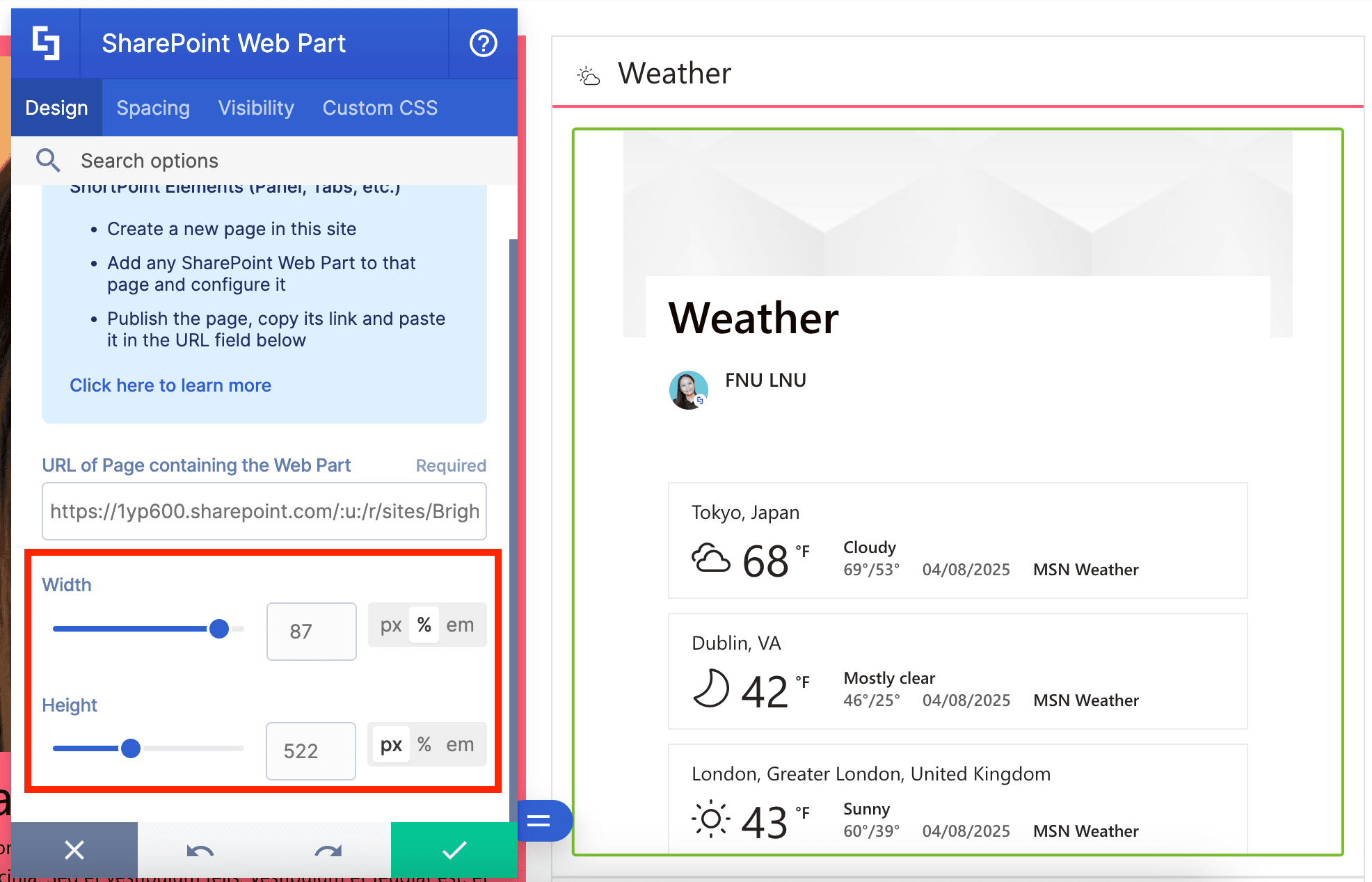Click MSN Weather link in Tokyo card
1372x882 pixels.
point(1085,570)
